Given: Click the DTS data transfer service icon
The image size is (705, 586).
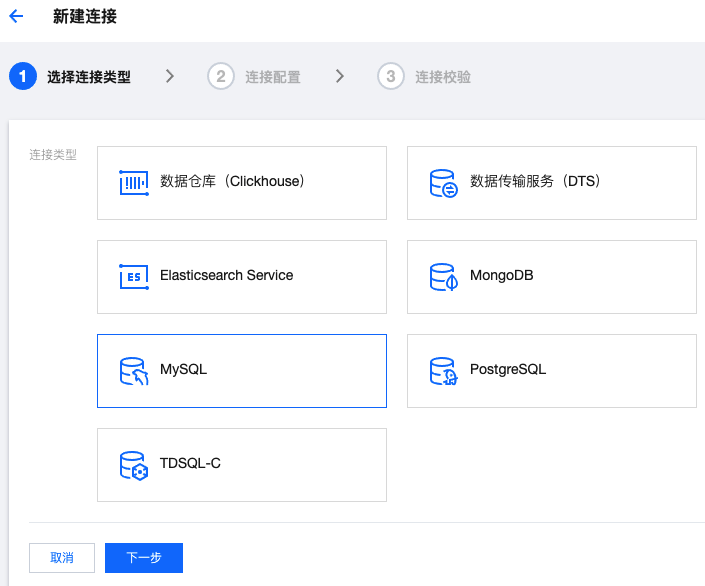Looking at the screenshot, I should pyautogui.click(x=443, y=183).
